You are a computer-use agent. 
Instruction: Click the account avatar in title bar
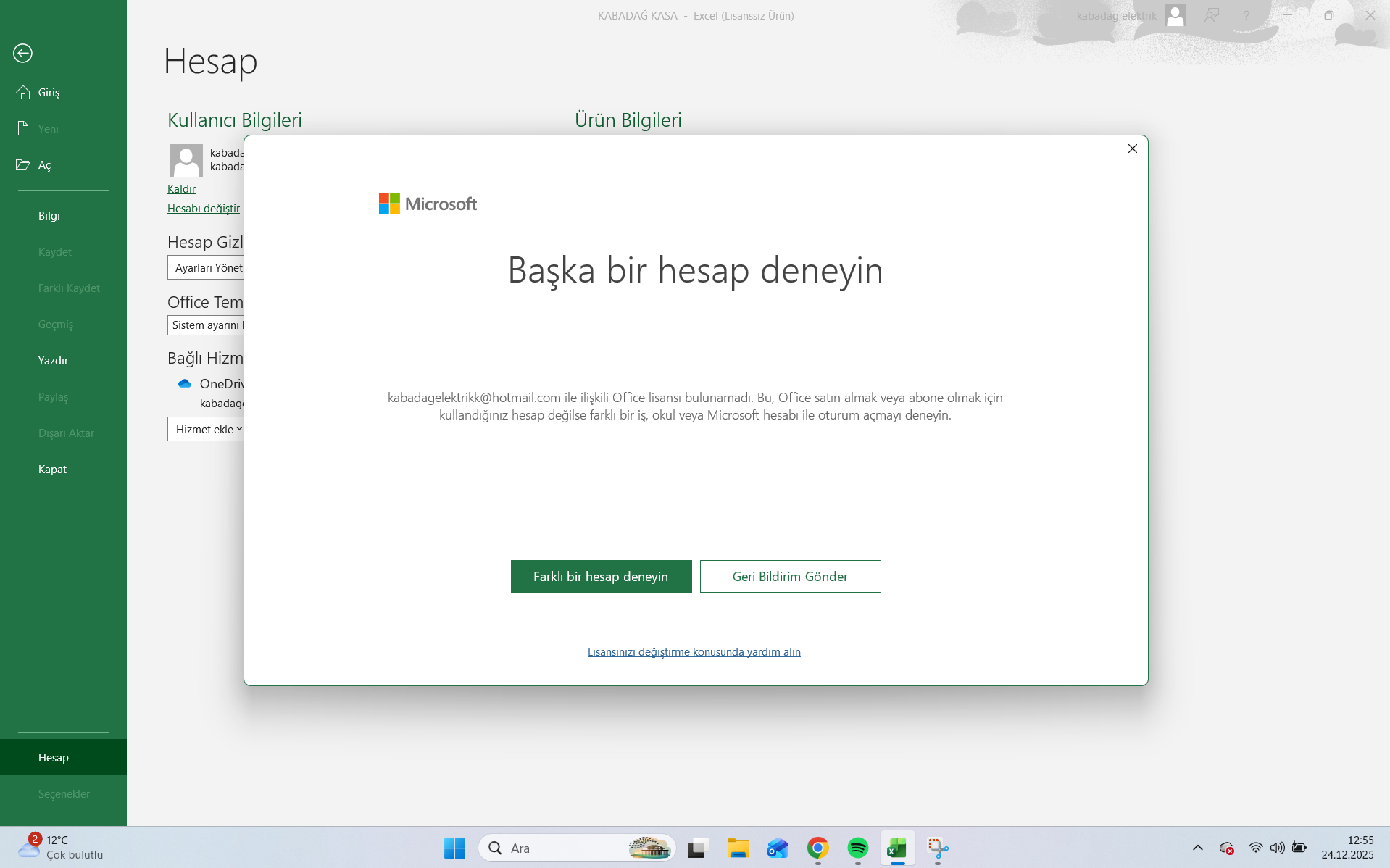coord(1175,15)
